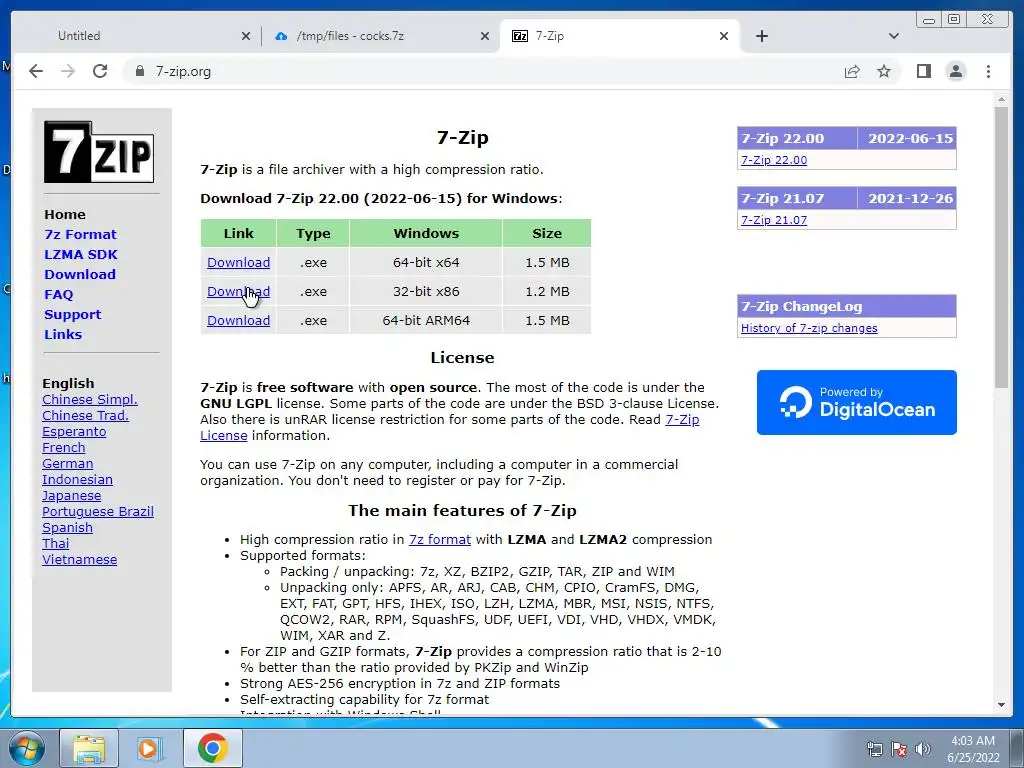The image size is (1024, 768).
Task: Open a new browser tab
Action: coord(761,36)
